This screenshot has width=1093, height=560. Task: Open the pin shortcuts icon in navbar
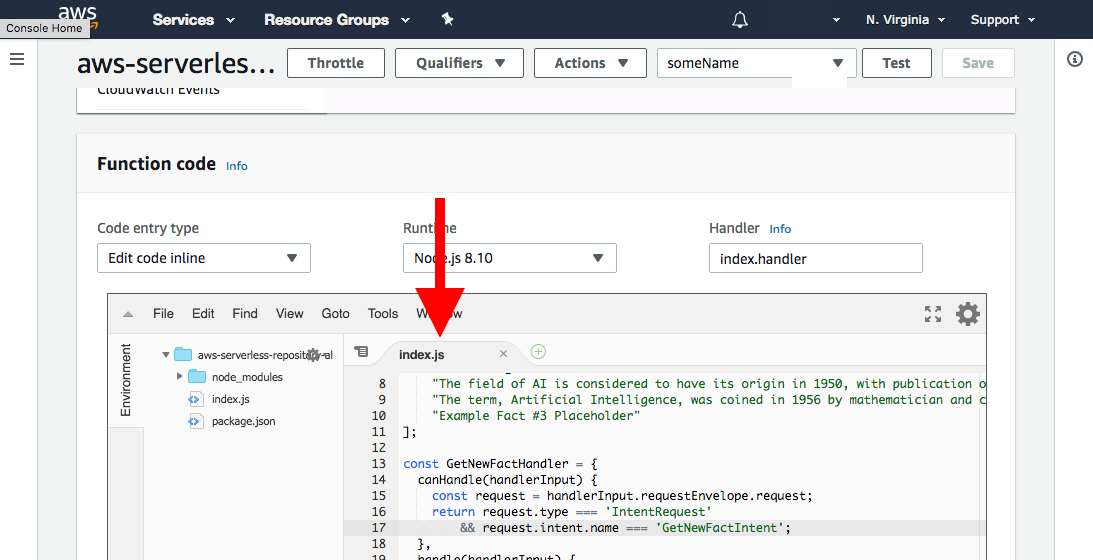click(x=447, y=19)
